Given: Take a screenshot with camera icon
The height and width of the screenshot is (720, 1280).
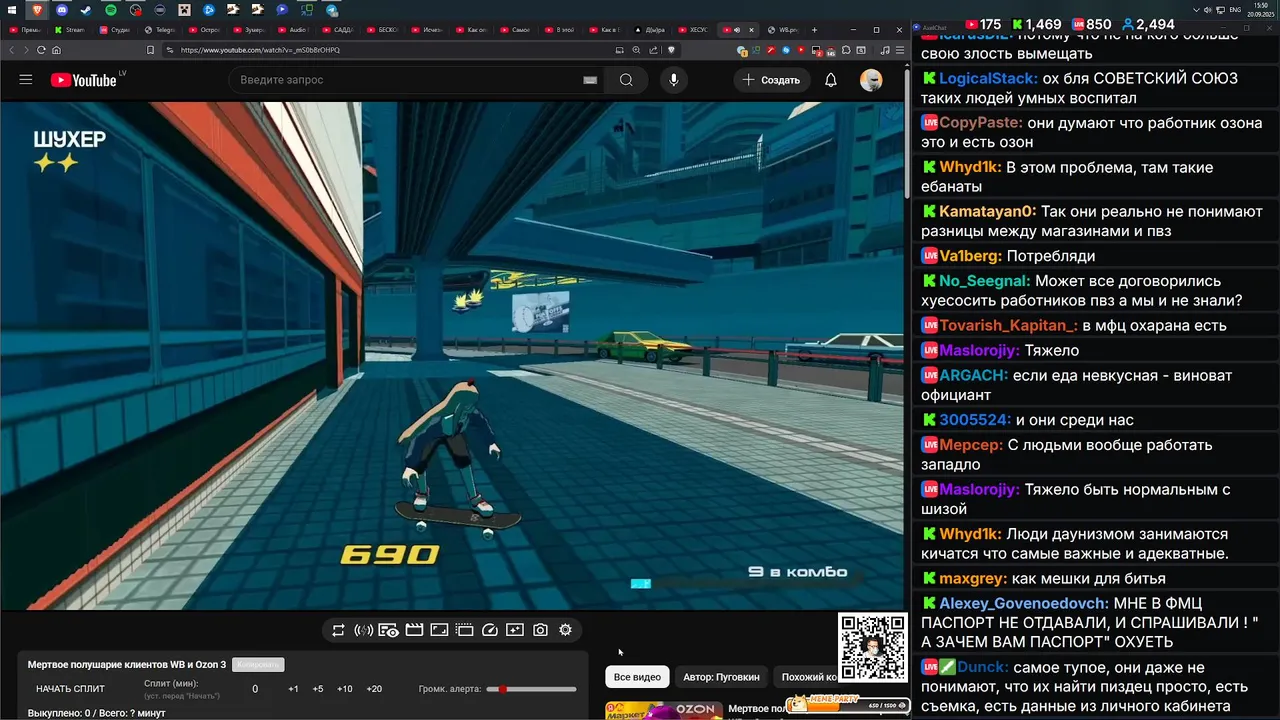Looking at the screenshot, I should tap(540, 630).
